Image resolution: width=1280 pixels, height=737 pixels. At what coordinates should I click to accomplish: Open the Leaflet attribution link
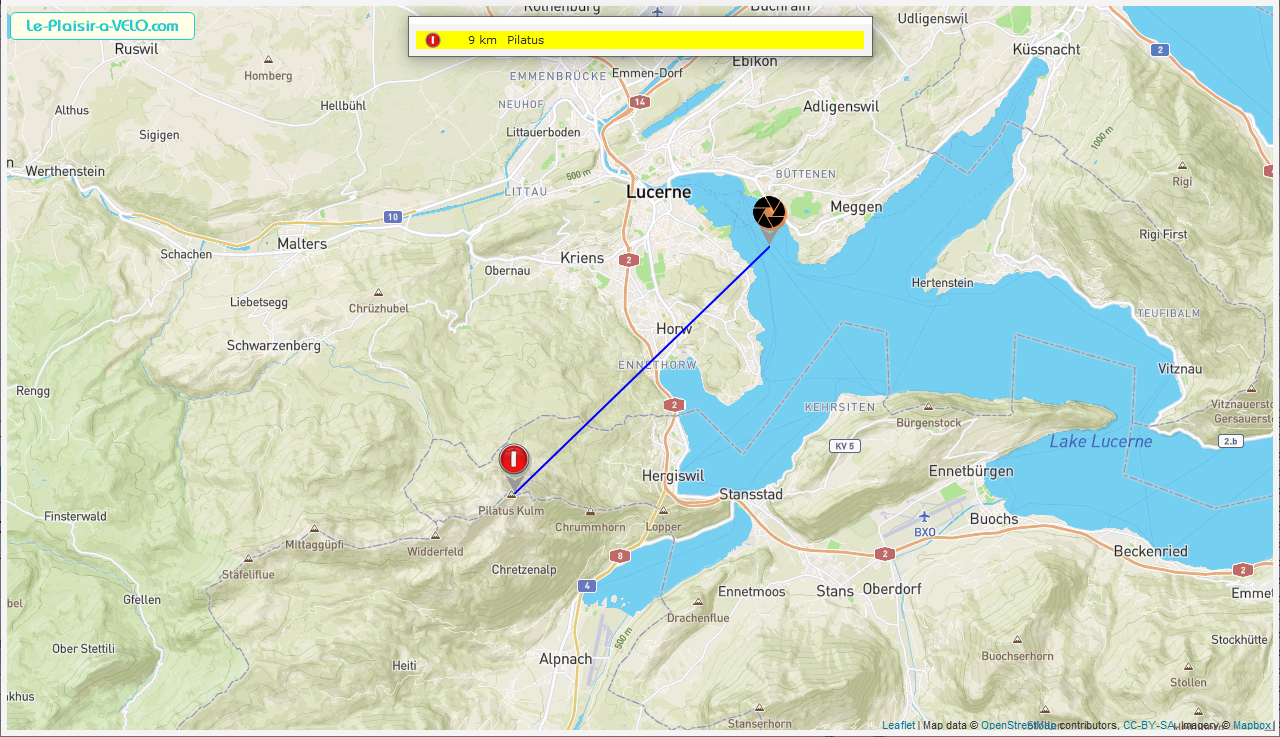(898, 726)
